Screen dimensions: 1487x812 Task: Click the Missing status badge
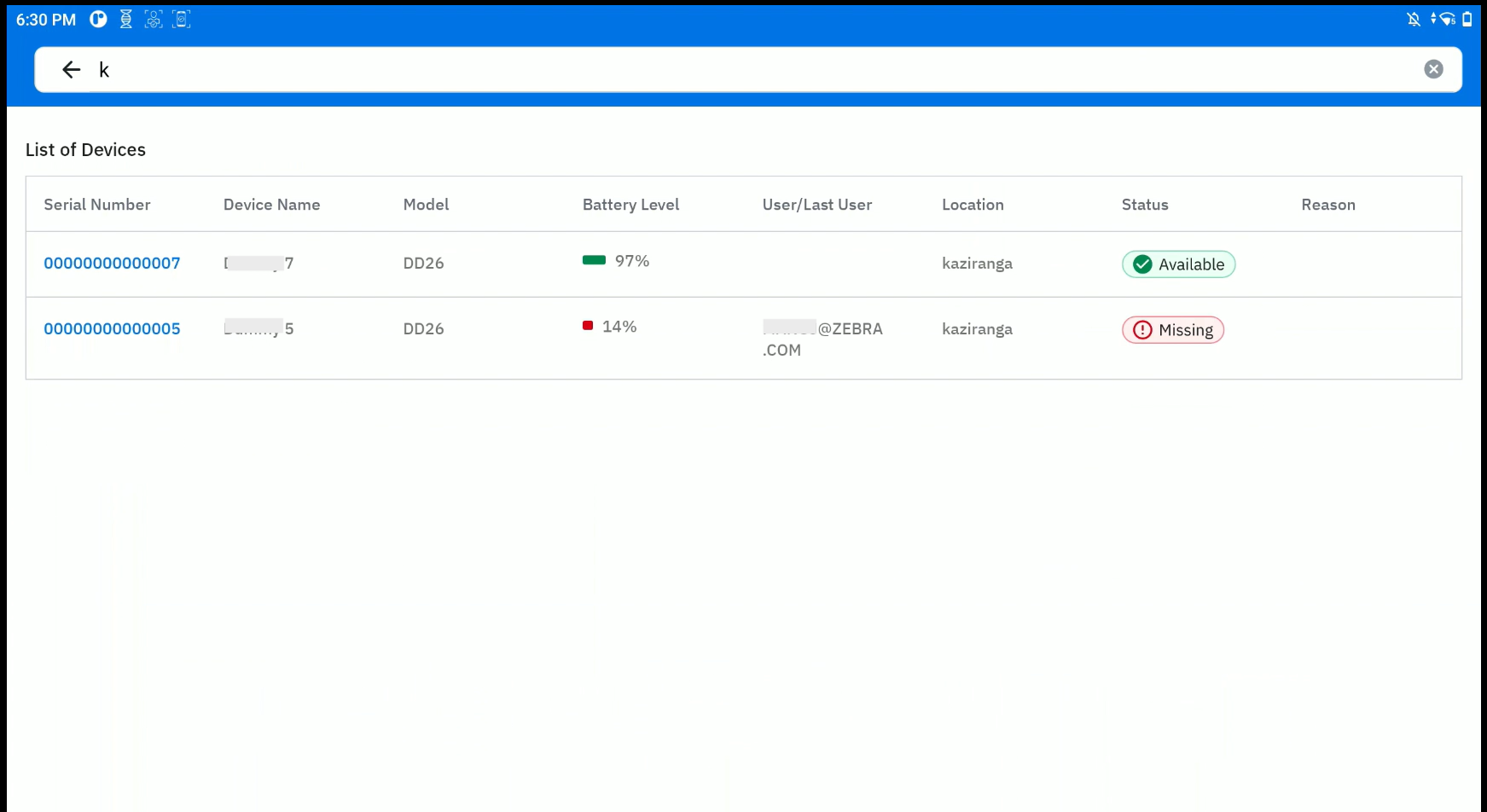(x=1172, y=330)
